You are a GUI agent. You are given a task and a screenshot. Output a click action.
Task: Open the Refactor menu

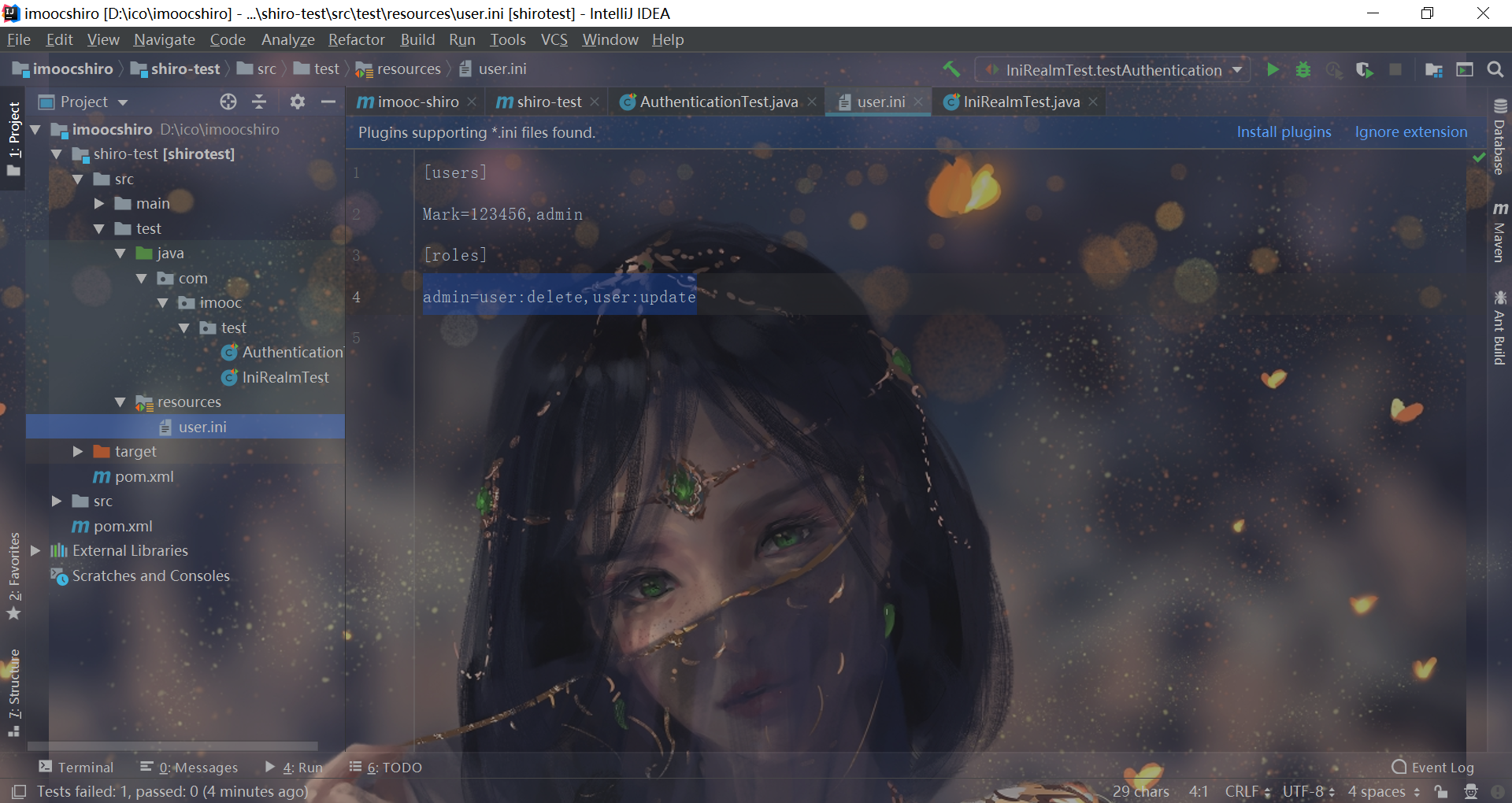point(357,39)
